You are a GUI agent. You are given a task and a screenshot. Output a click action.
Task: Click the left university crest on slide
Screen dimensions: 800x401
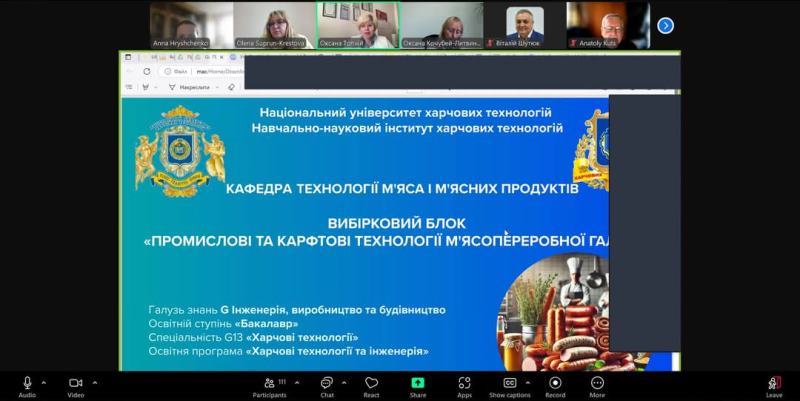tap(180, 151)
